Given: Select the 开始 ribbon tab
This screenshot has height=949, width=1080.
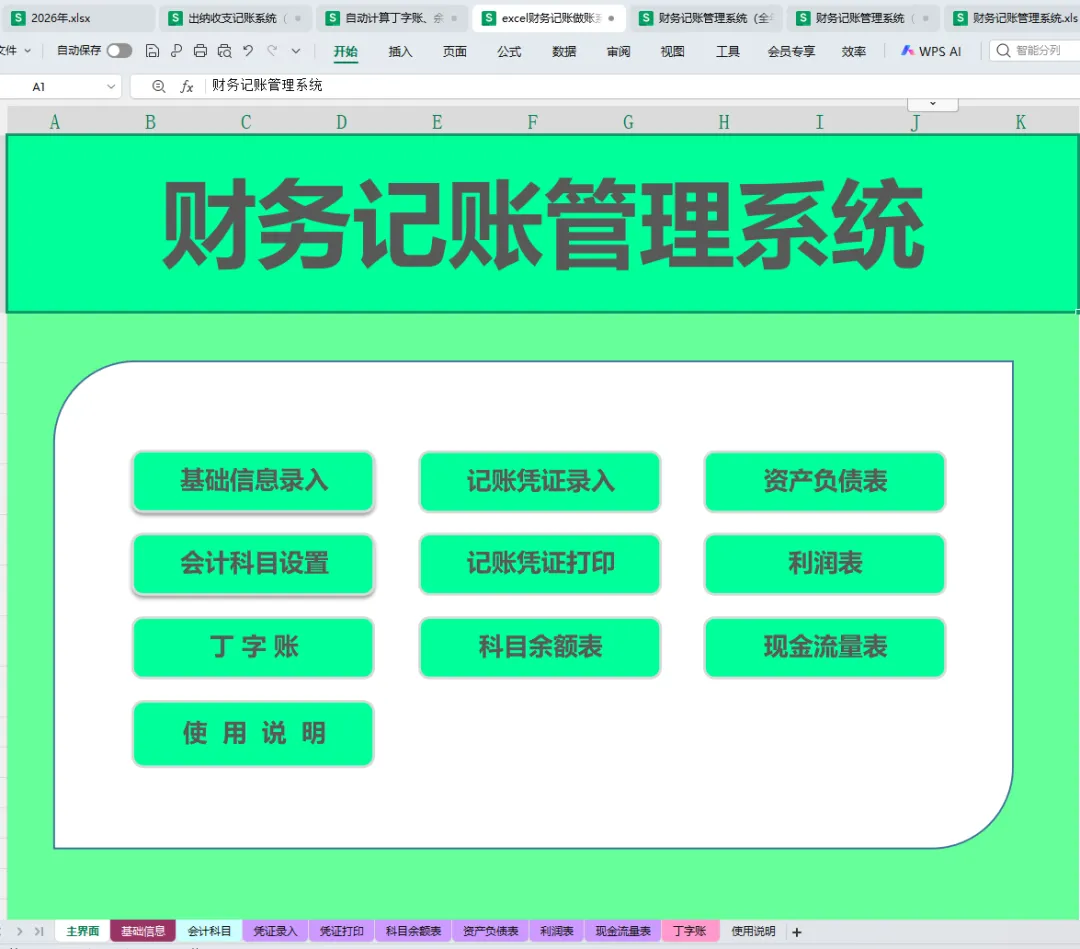Looking at the screenshot, I should (346, 52).
